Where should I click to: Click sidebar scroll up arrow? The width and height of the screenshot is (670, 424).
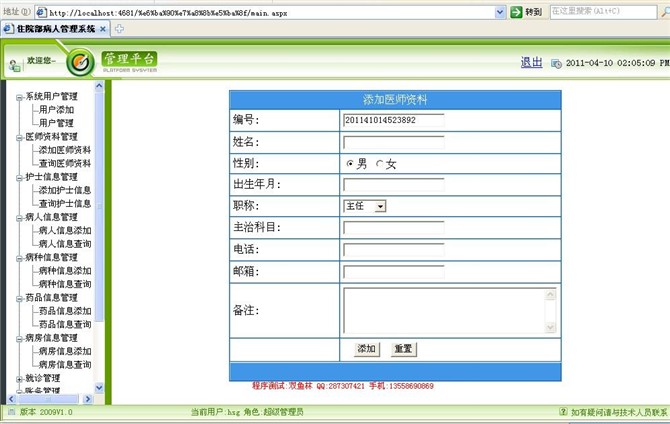99,86
